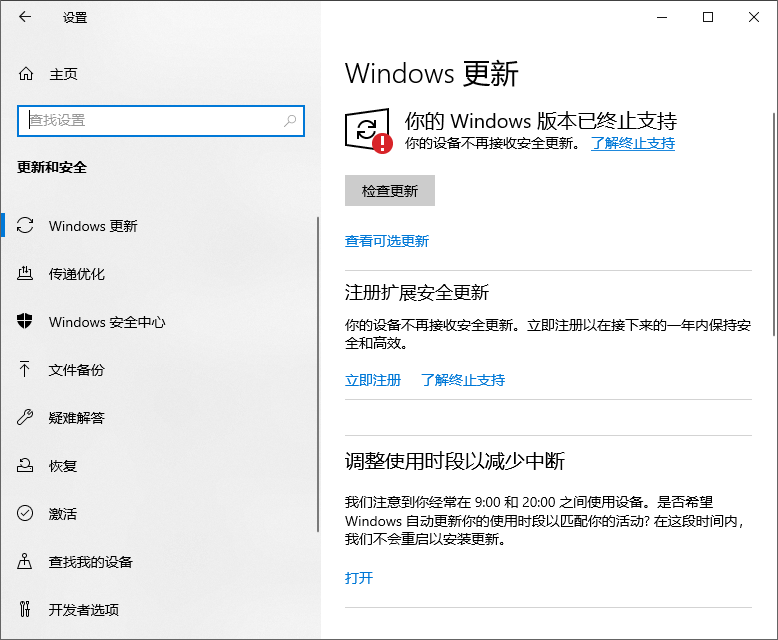
Task: Click the 传递优化 icon
Action: [25, 273]
